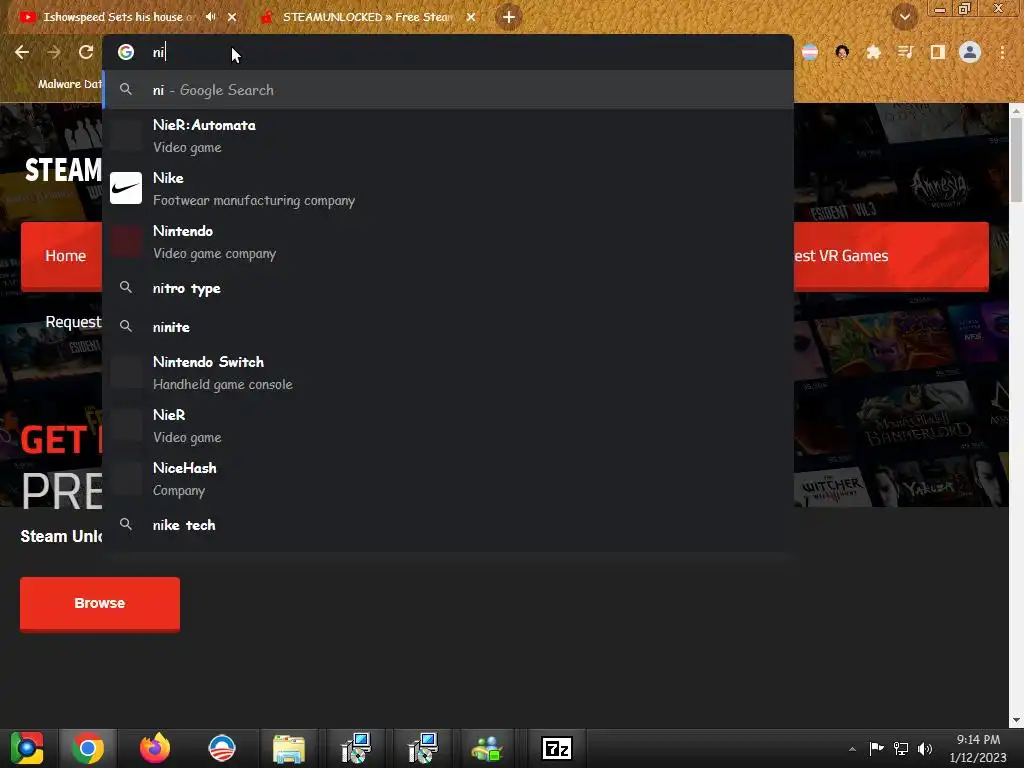The height and width of the screenshot is (768, 1024).
Task: Pick the Nintendo video game company suggestion
Action: tap(448, 242)
